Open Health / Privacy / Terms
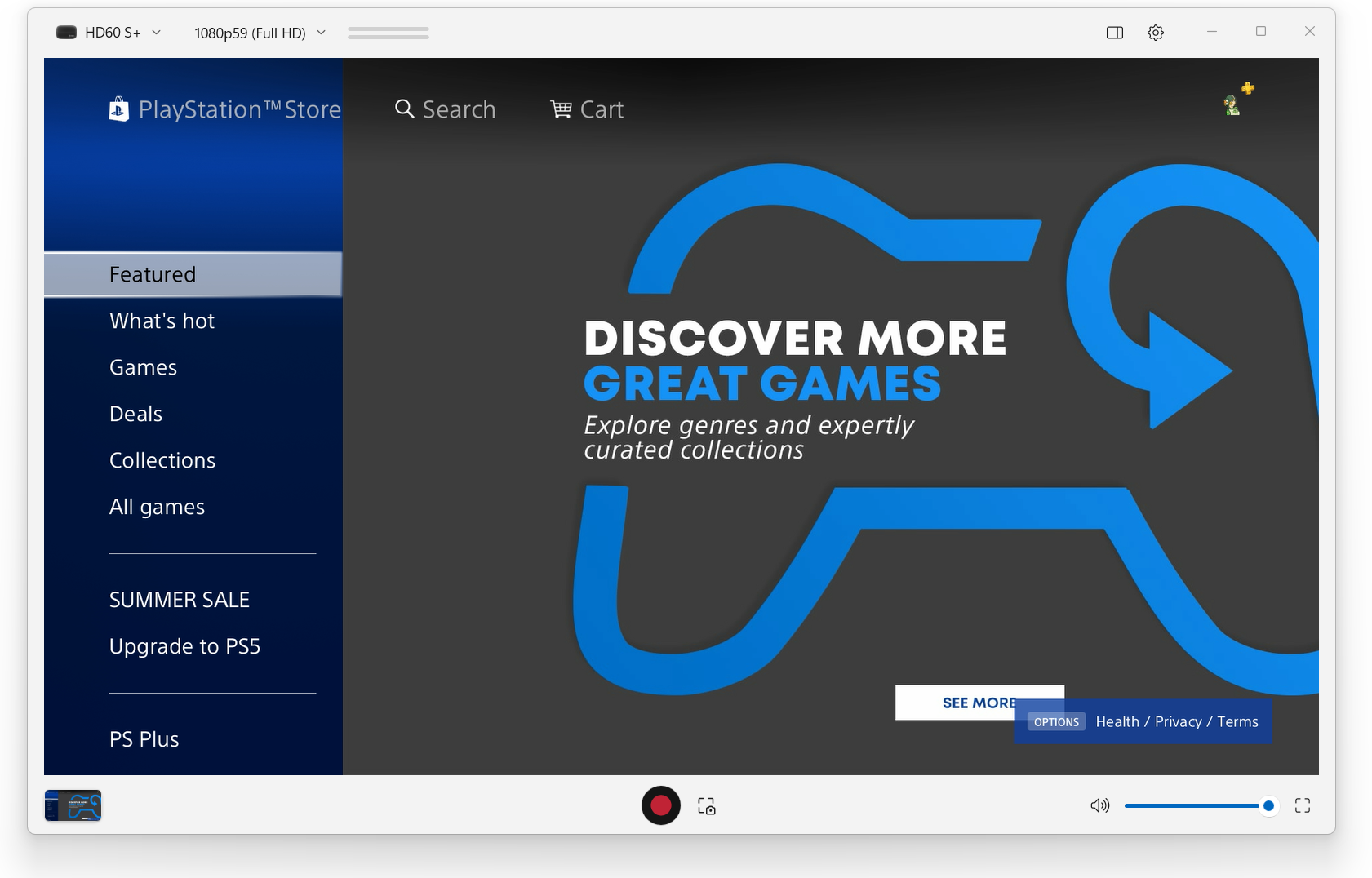 1175,721
